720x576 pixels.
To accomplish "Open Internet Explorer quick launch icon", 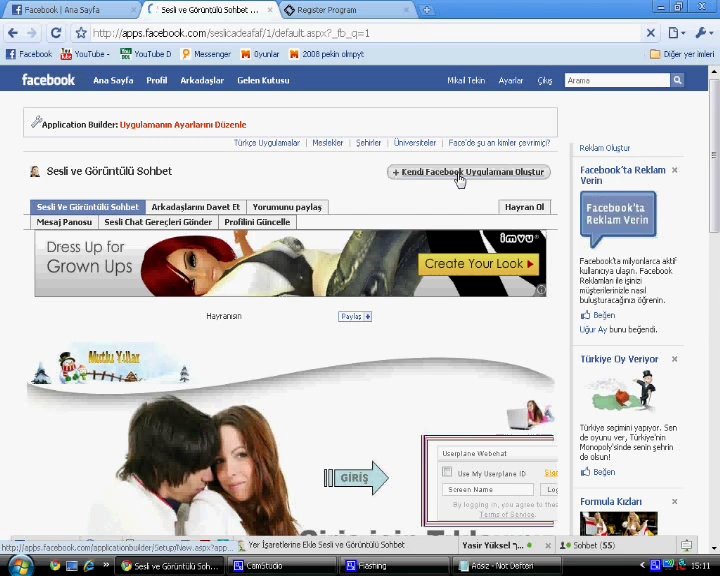I will tap(89, 565).
